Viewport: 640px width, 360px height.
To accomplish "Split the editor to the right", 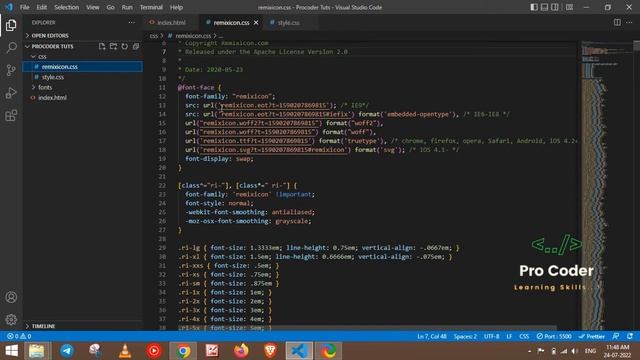I will [x=617, y=22].
